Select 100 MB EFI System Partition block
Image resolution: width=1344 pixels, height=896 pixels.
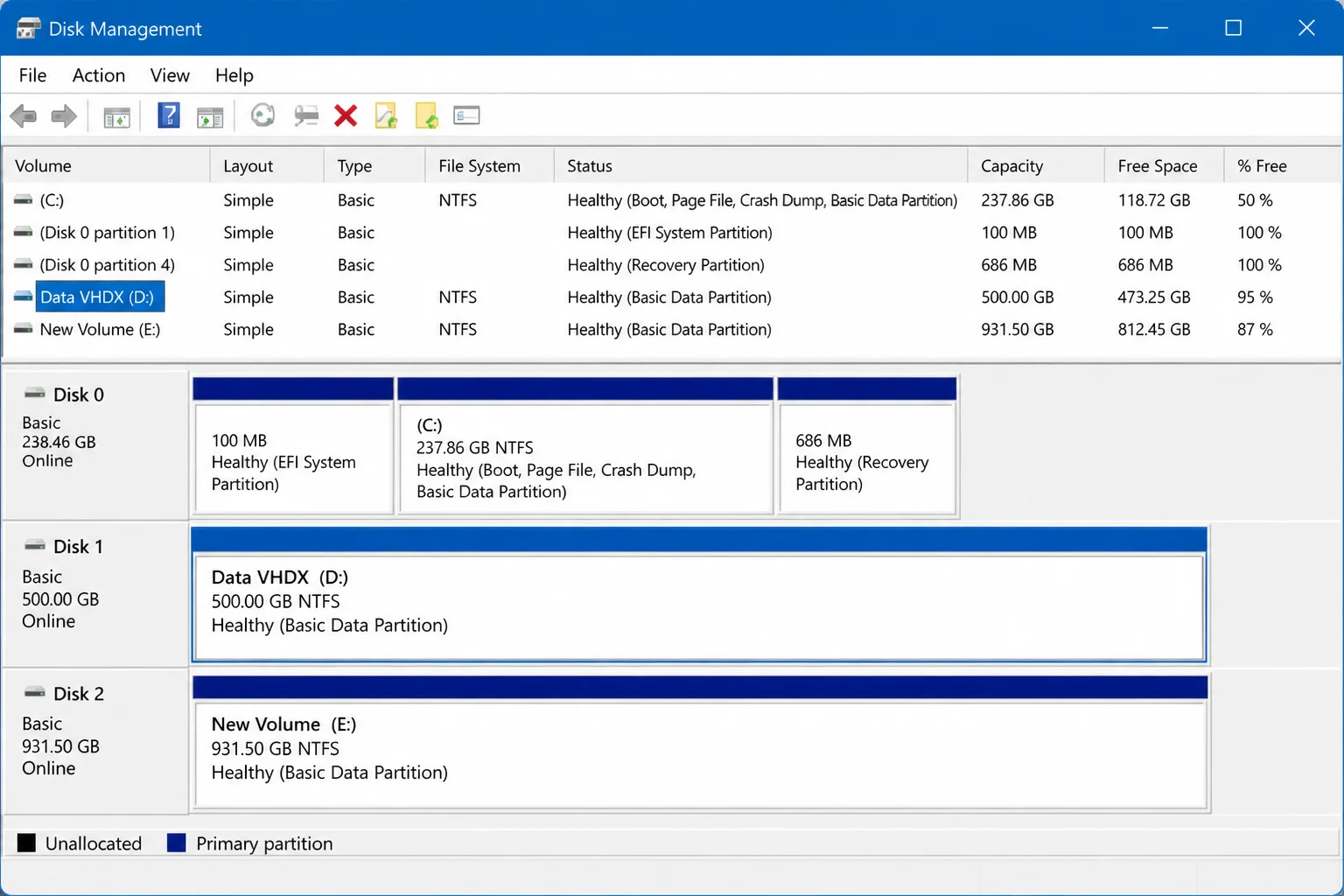coord(293,446)
